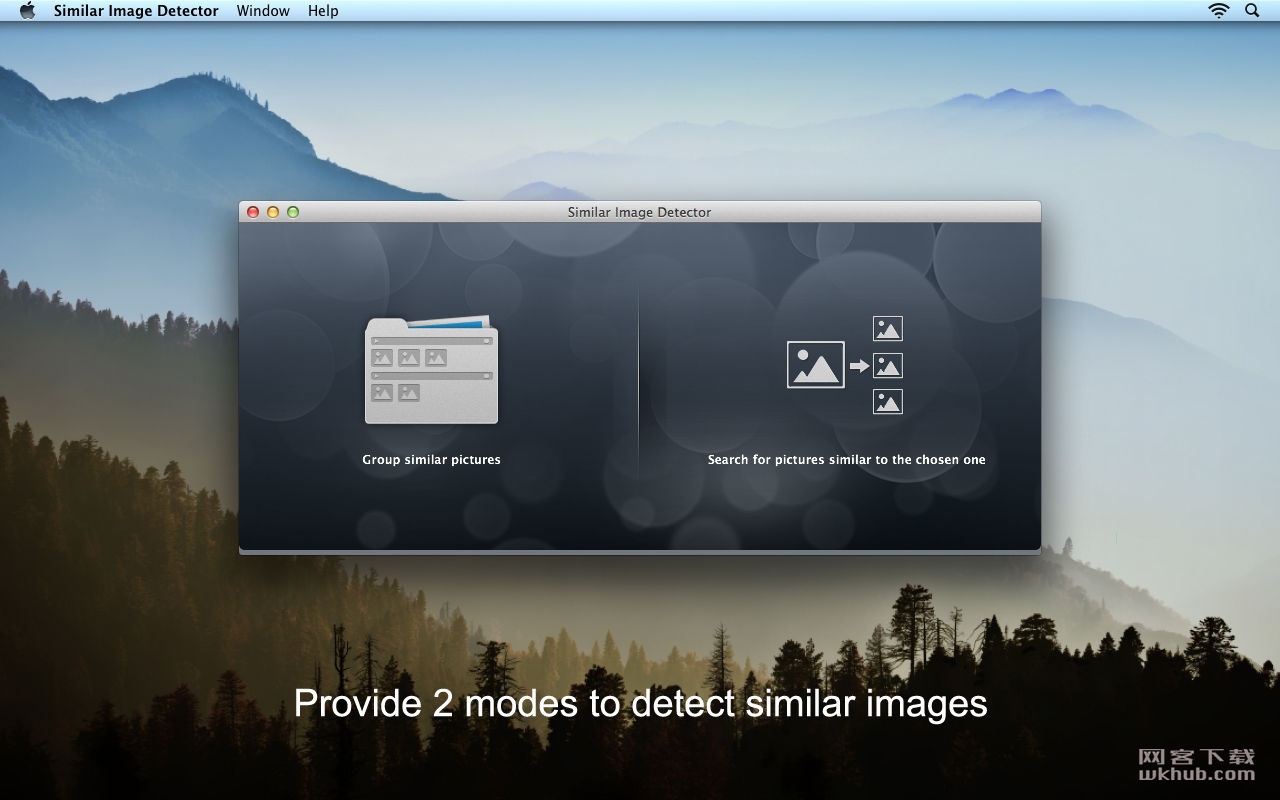The image size is (1280, 800).
Task: Click the large source image icon
Action: click(x=816, y=365)
